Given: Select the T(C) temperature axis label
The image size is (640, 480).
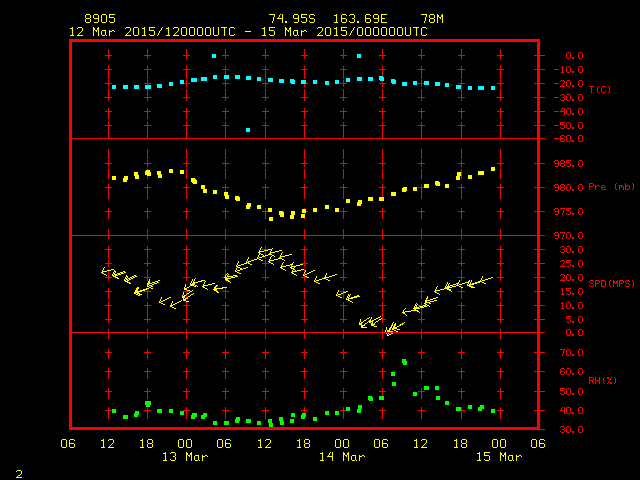Looking at the screenshot, I should pos(599,90).
